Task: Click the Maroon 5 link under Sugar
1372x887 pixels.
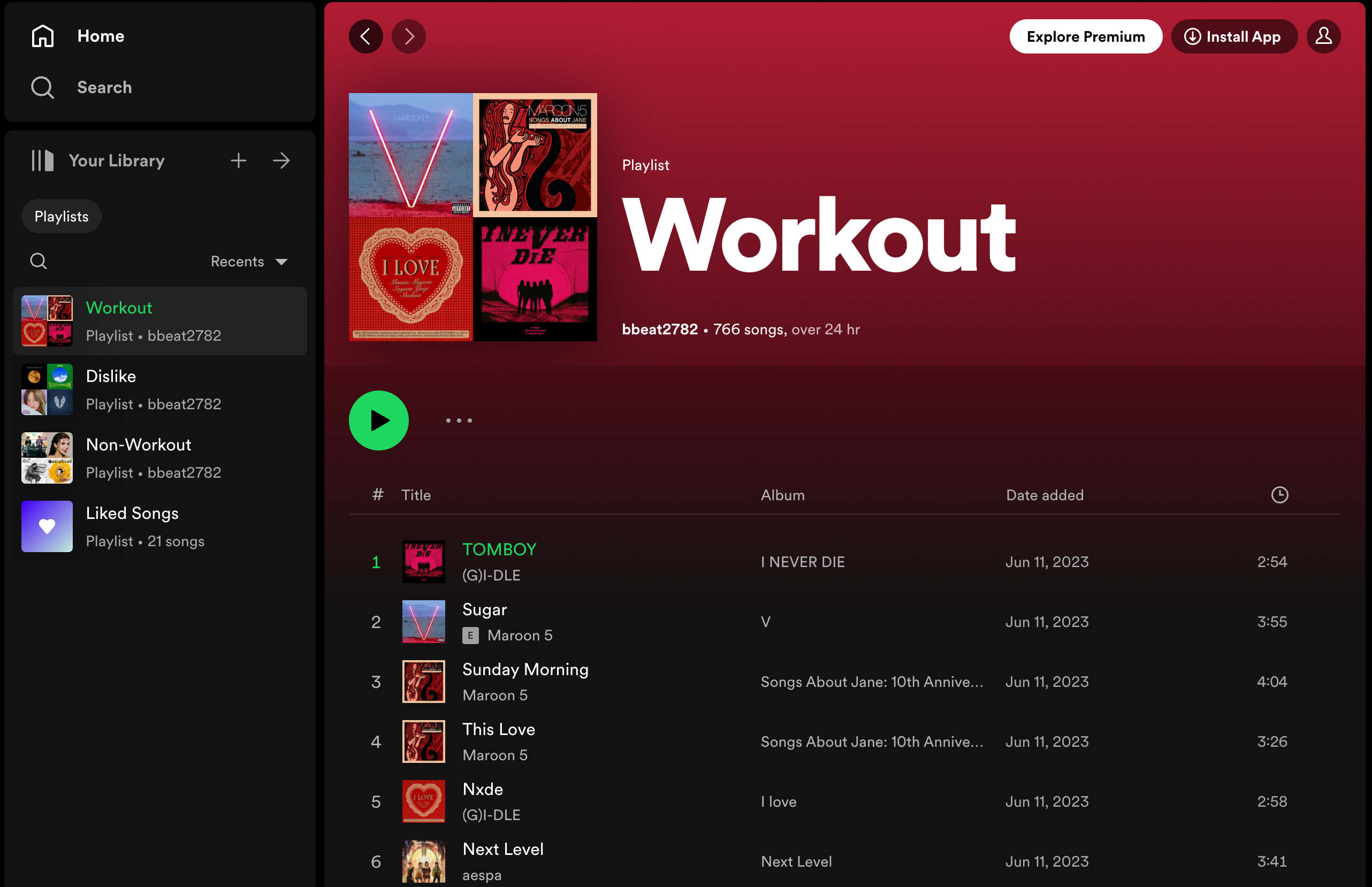Action: (520, 636)
